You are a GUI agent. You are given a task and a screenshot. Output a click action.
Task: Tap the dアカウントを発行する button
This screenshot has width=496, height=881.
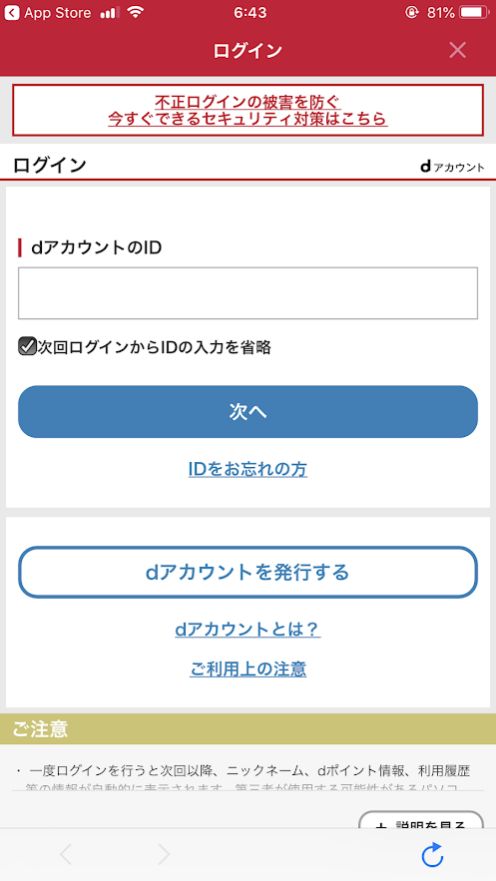click(x=248, y=572)
